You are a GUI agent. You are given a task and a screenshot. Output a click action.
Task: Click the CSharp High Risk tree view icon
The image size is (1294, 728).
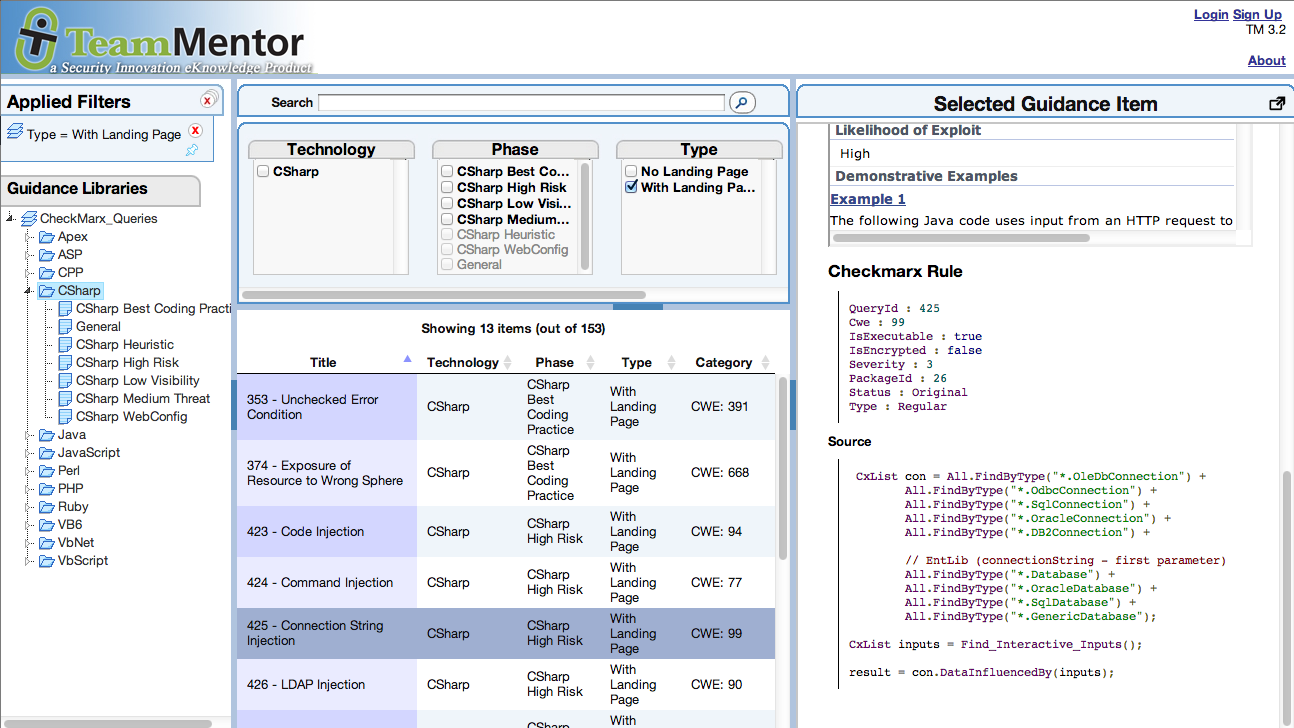[x=66, y=363]
